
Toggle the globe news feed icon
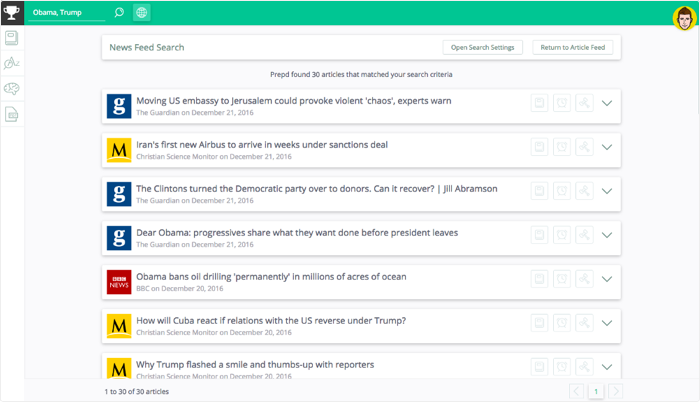(x=142, y=13)
